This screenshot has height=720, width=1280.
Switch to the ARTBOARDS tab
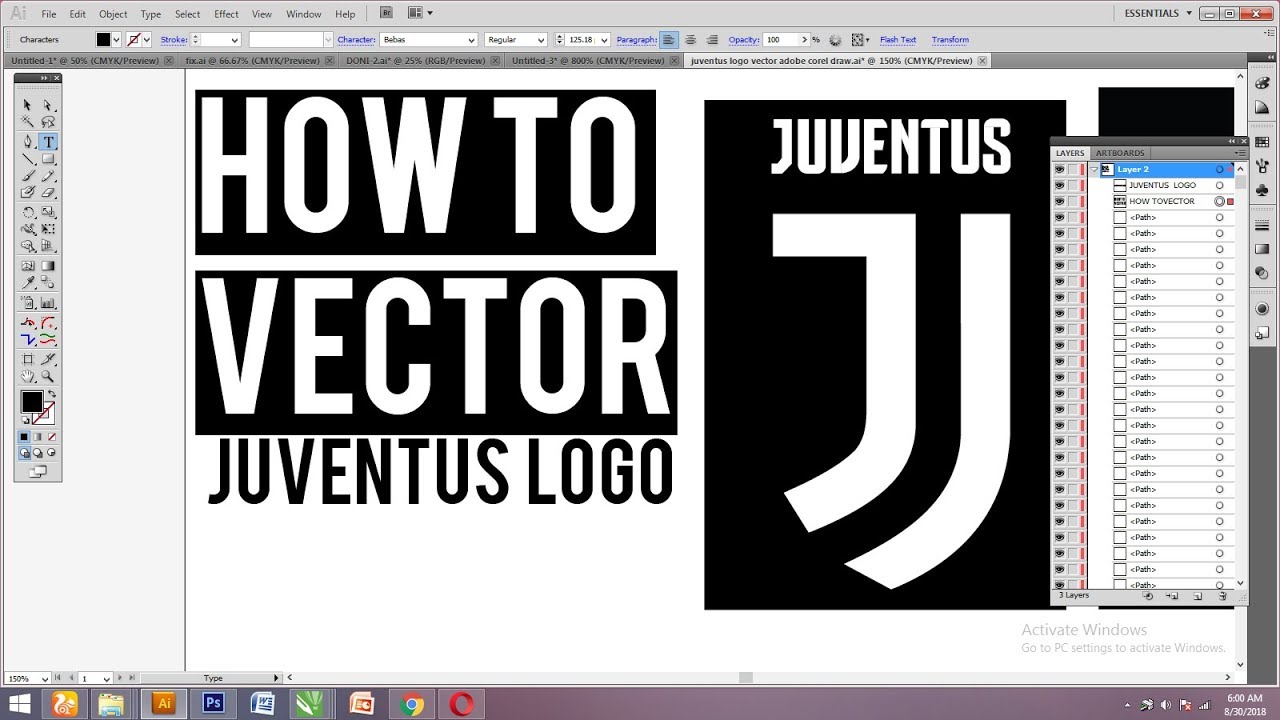click(1120, 153)
